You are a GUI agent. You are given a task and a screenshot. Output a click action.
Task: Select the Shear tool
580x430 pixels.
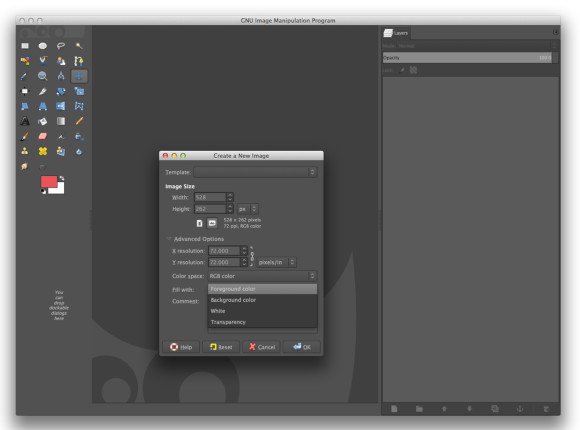click(x=25, y=106)
